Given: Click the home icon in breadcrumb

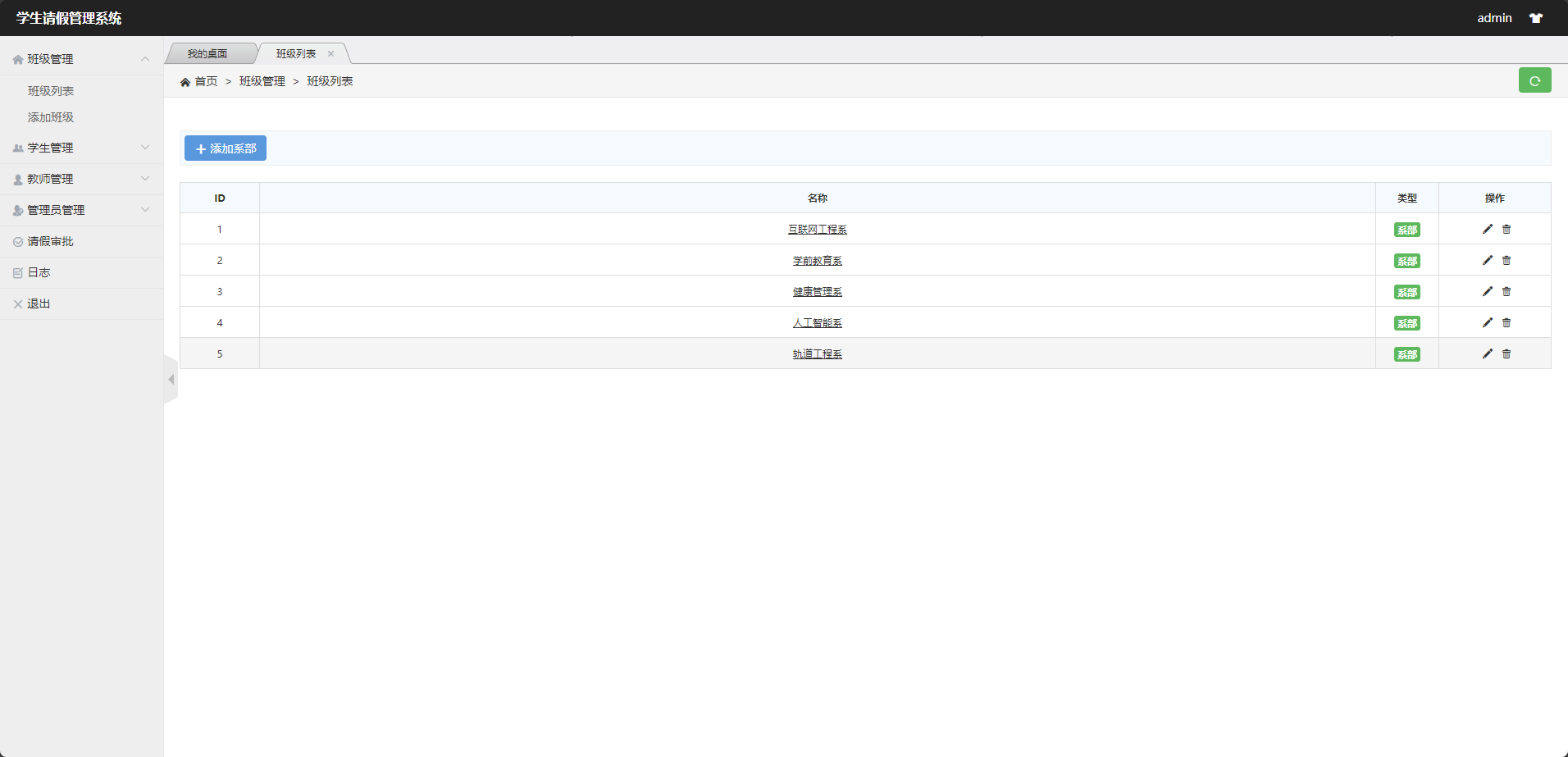Looking at the screenshot, I should tap(185, 82).
